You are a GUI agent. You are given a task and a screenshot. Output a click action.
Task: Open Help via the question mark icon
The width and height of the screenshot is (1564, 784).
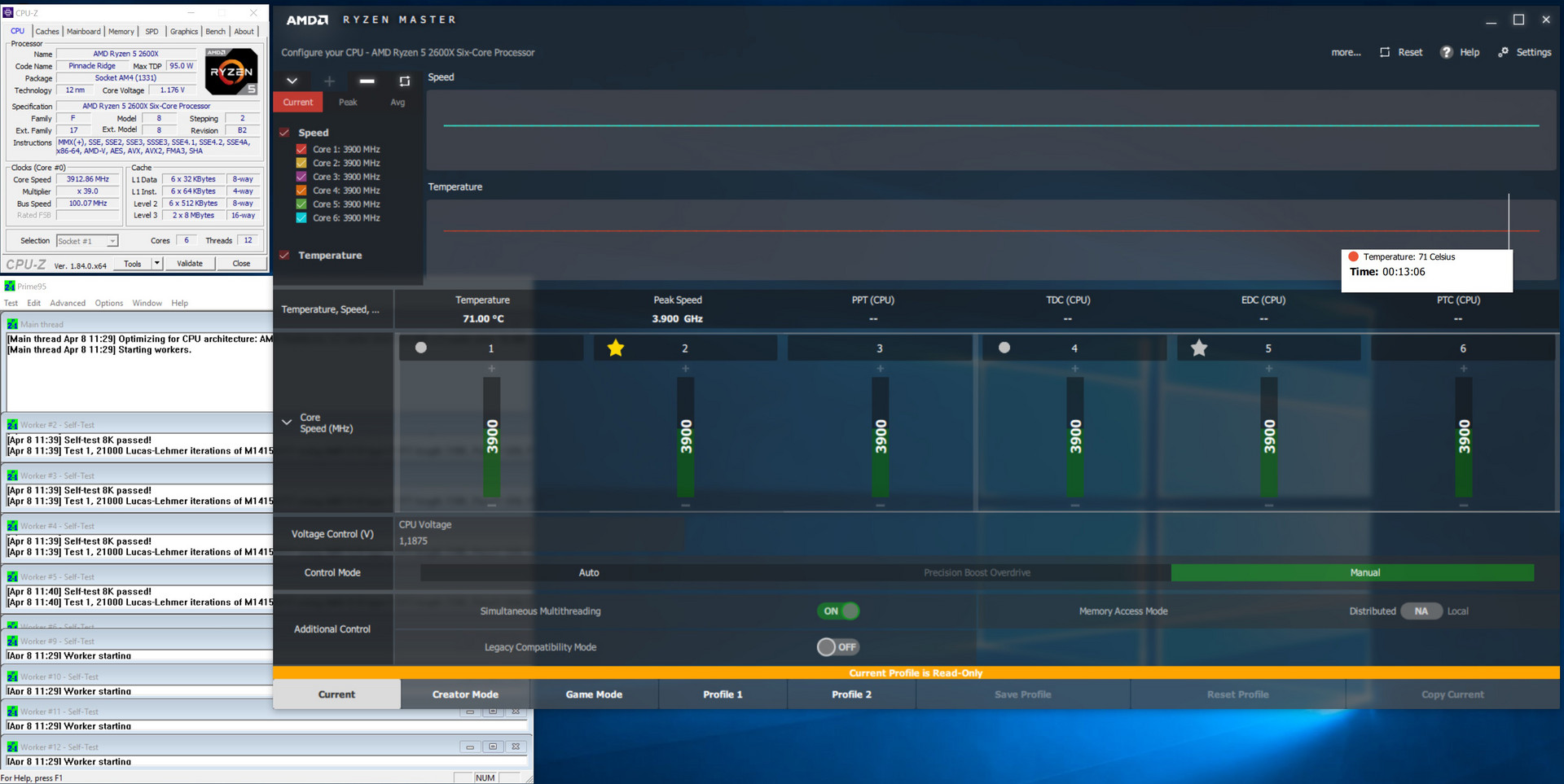1446,52
